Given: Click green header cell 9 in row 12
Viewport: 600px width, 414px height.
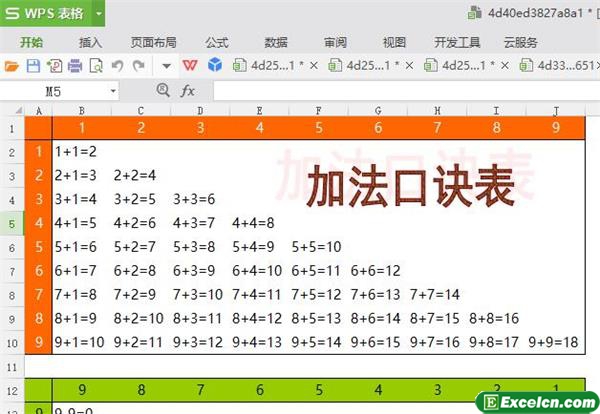Looking at the screenshot, I should (82, 390).
